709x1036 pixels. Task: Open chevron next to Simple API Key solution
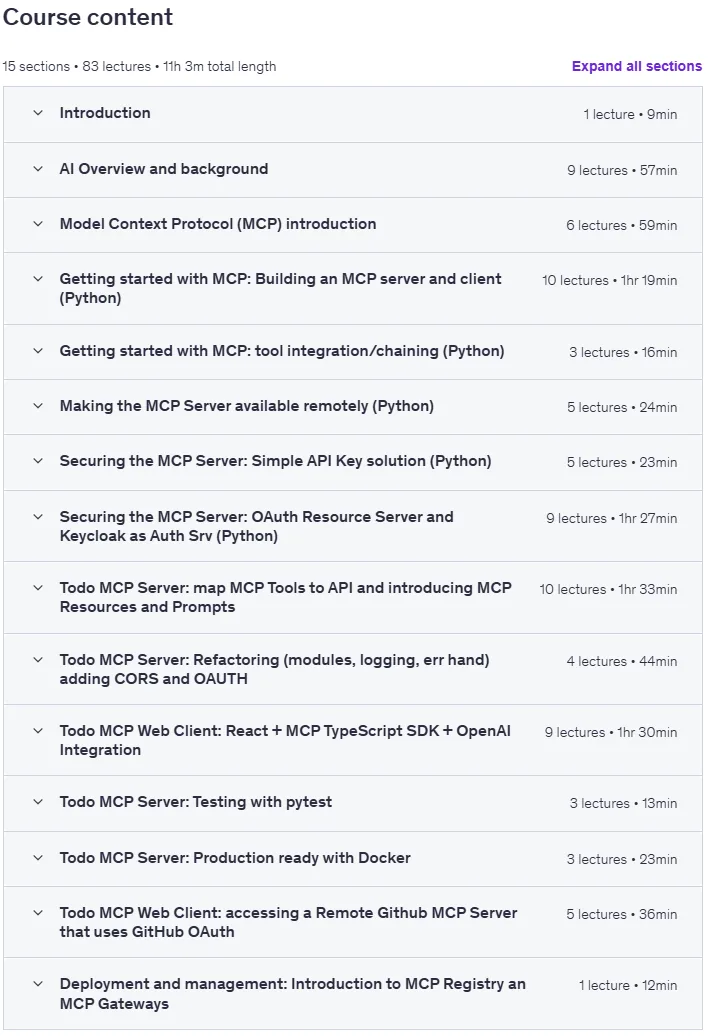[x=38, y=461]
